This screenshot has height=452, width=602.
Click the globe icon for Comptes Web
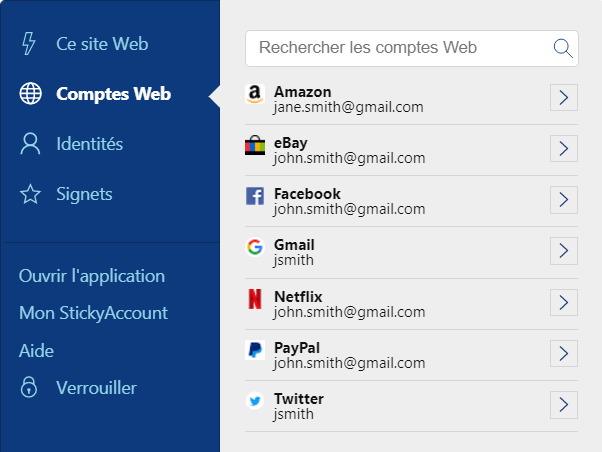pyautogui.click(x=31, y=93)
